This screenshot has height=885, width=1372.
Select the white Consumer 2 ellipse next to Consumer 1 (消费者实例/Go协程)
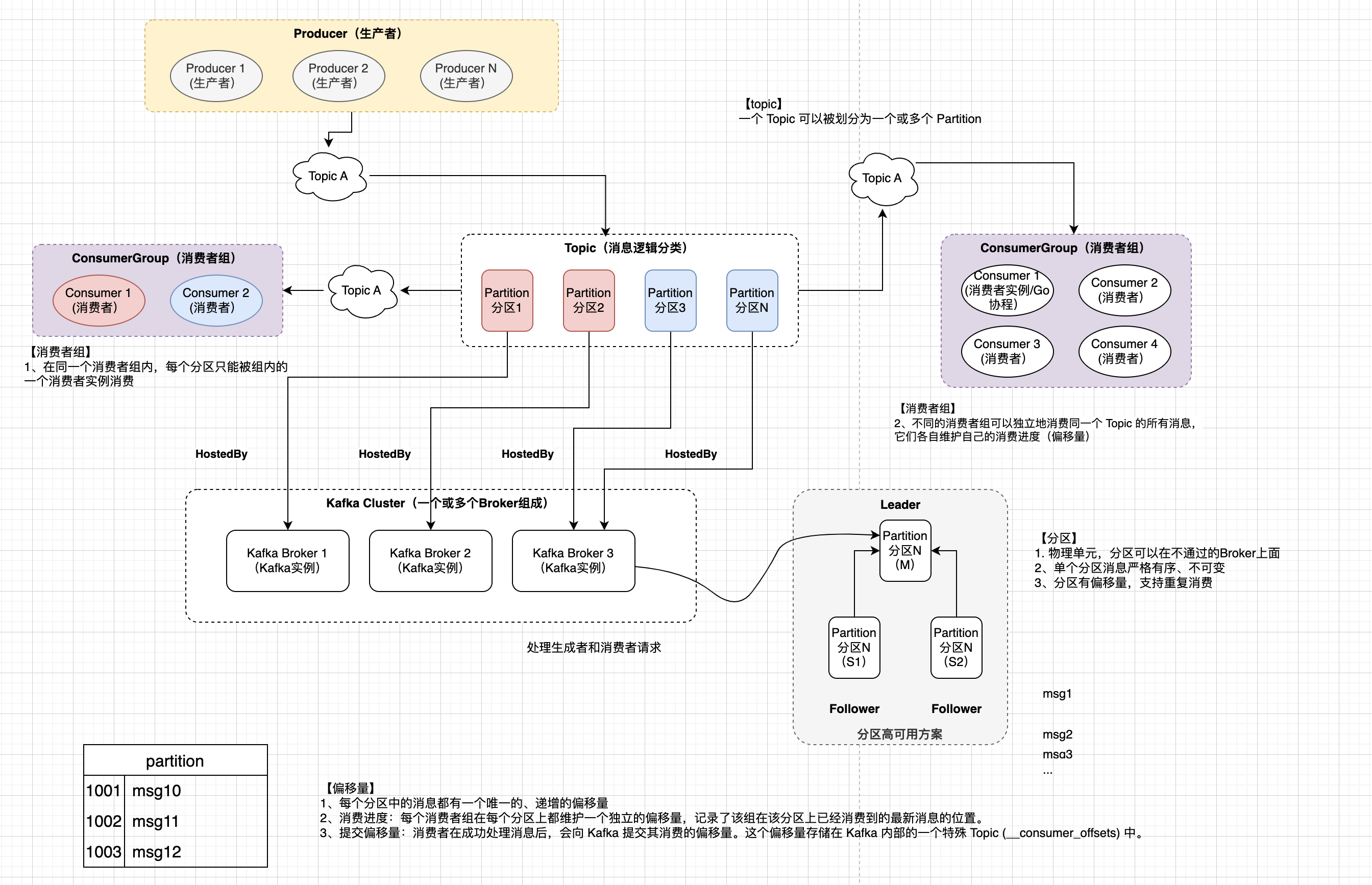point(1124,290)
